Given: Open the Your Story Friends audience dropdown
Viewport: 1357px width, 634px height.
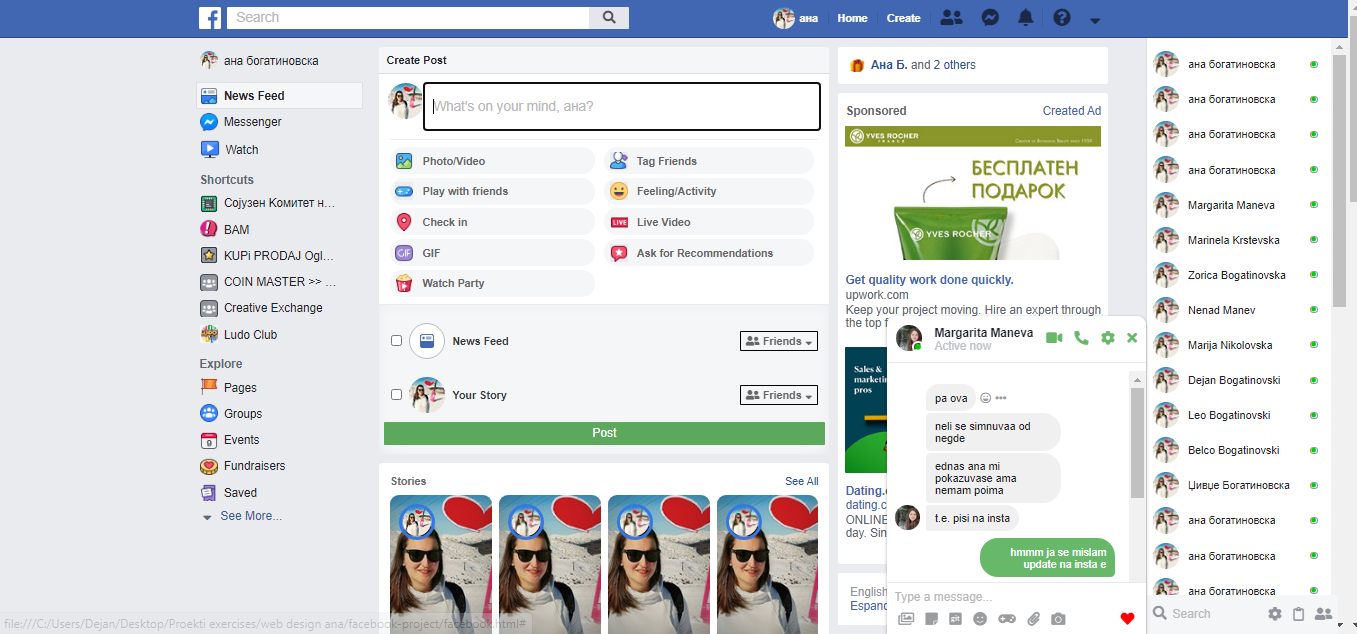Looking at the screenshot, I should pyautogui.click(x=779, y=395).
